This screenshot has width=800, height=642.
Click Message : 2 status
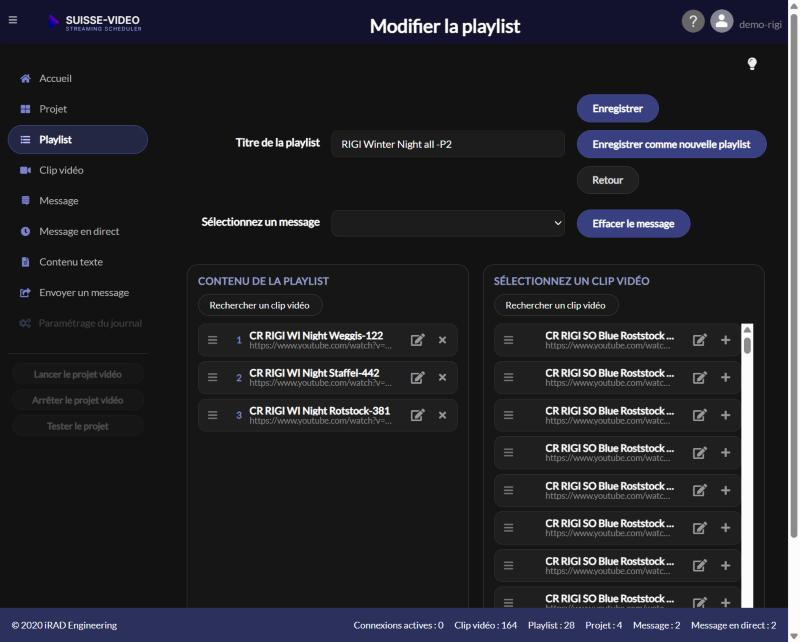[657, 625]
